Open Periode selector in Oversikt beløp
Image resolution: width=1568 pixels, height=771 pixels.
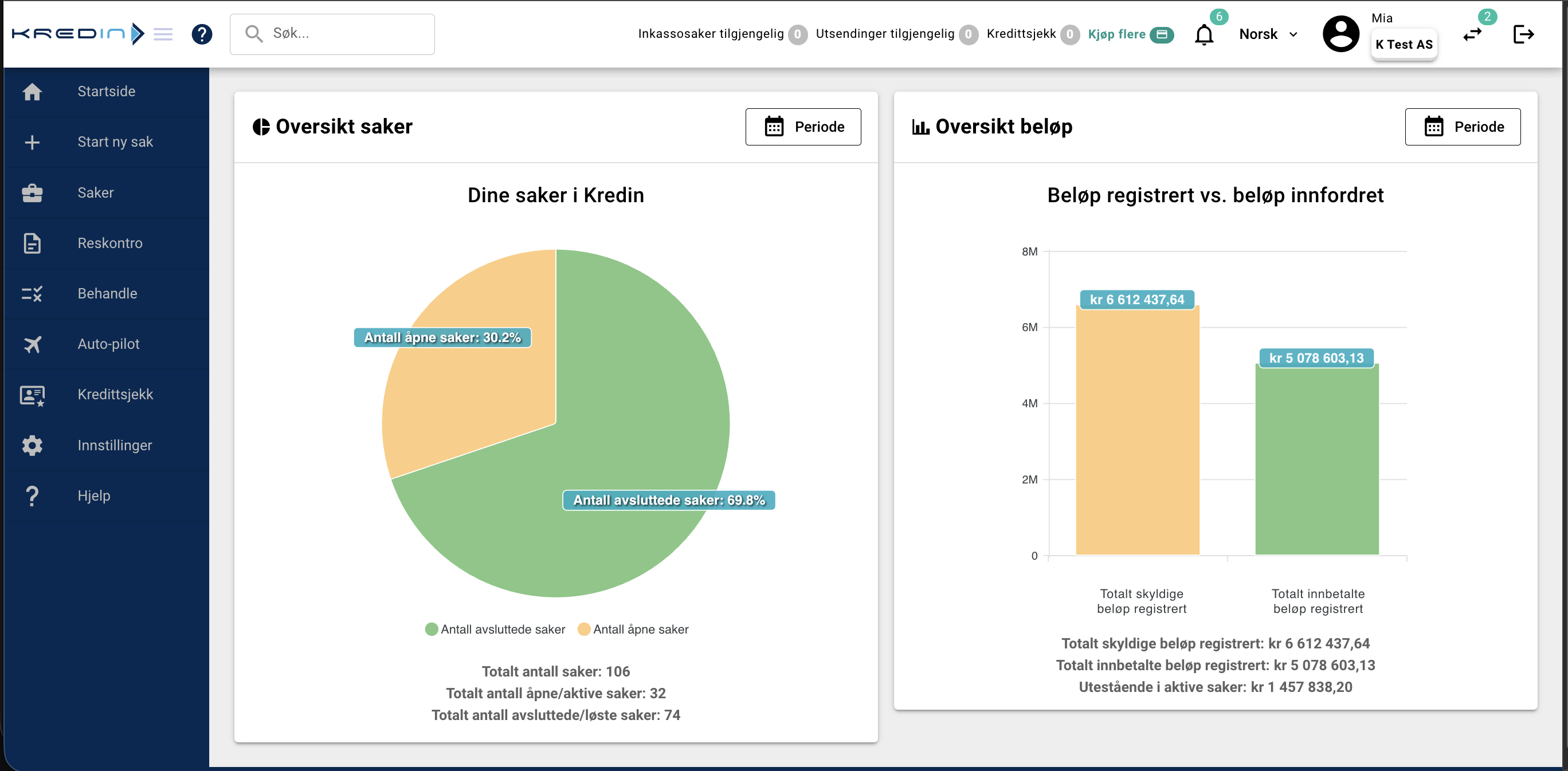coord(1462,127)
